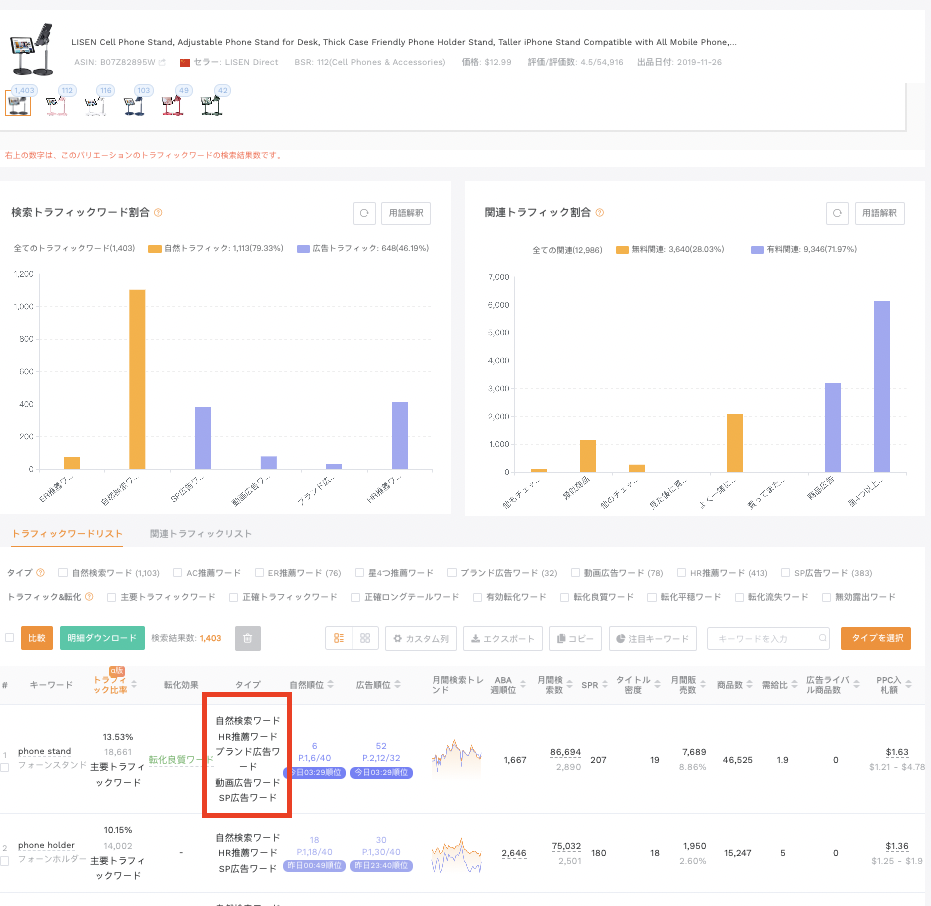Toggle the 自然トラフィック legend swatch
Image resolution: width=931 pixels, height=906 pixels.
point(155,249)
